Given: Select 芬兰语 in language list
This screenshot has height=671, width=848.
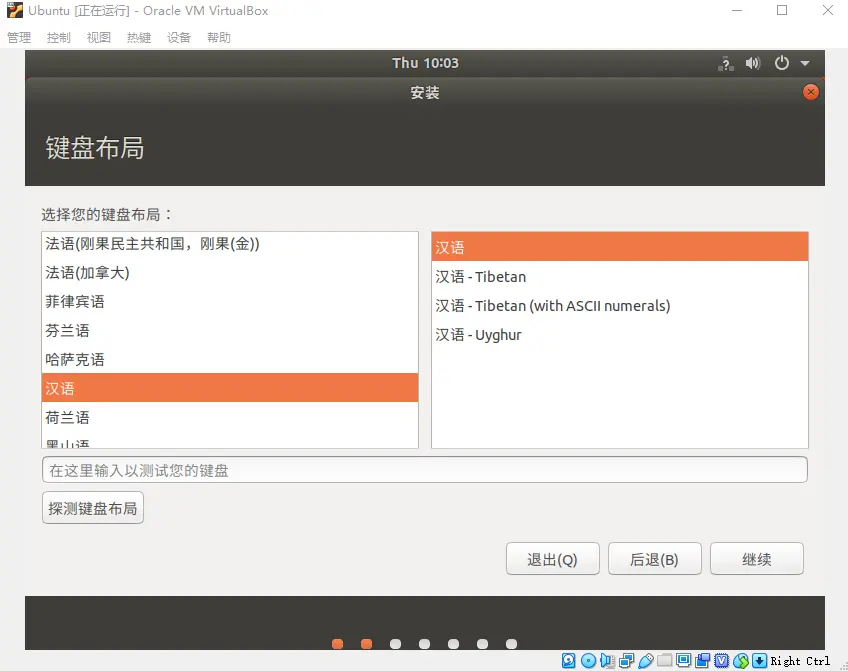Looking at the screenshot, I should pos(230,330).
